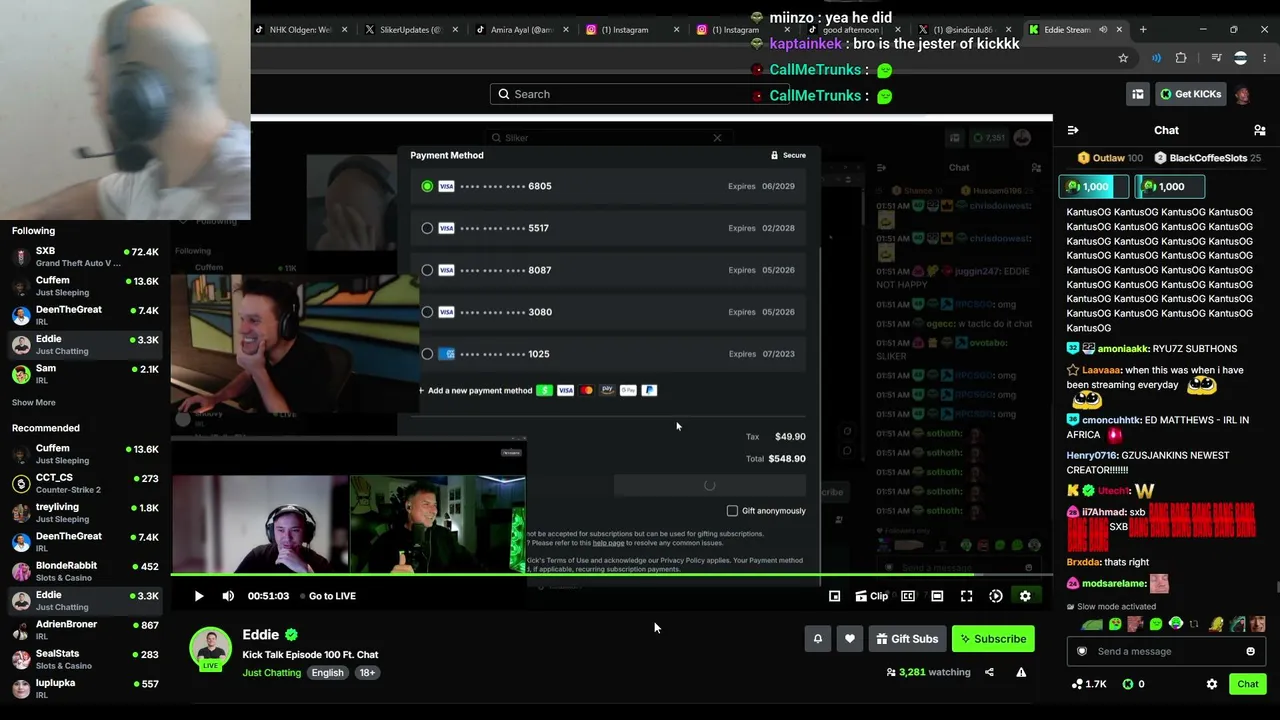Image resolution: width=1280 pixels, height=720 pixels.
Task: Tick the Gift anonymously checkbox
Action: (x=732, y=511)
